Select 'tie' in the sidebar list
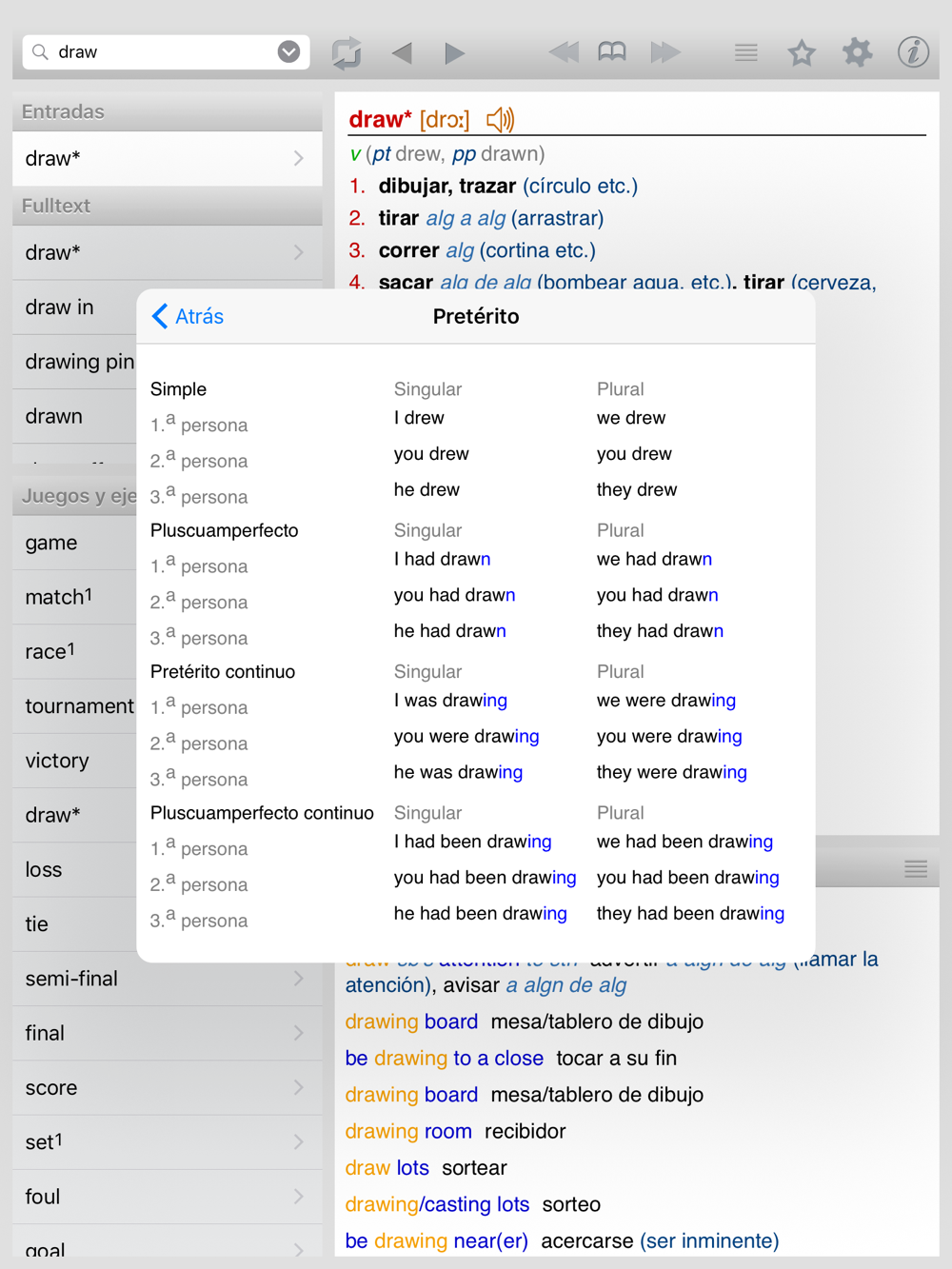The image size is (952, 1269). pyautogui.click(x=74, y=923)
